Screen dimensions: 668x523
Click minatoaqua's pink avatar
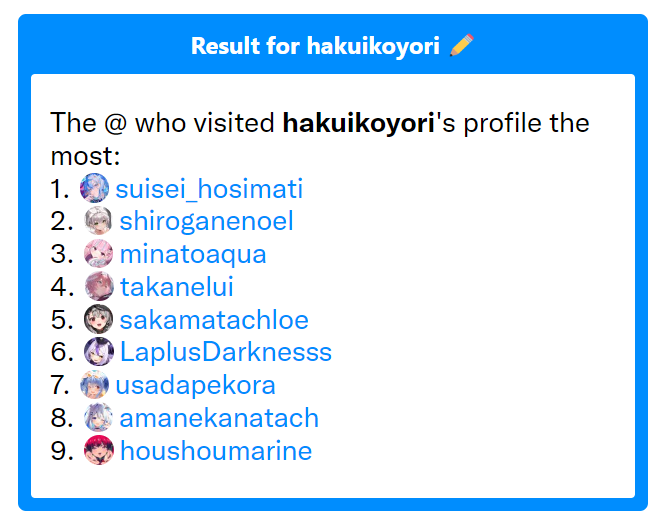(x=98, y=253)
